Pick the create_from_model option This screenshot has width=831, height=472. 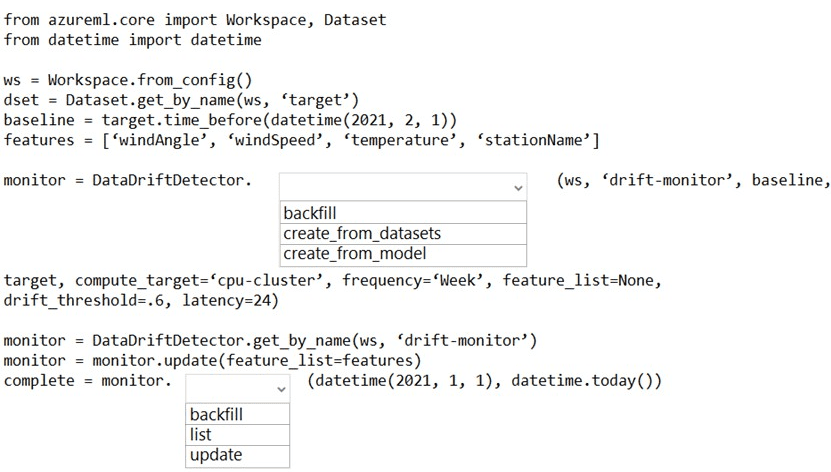click(403, 253)
